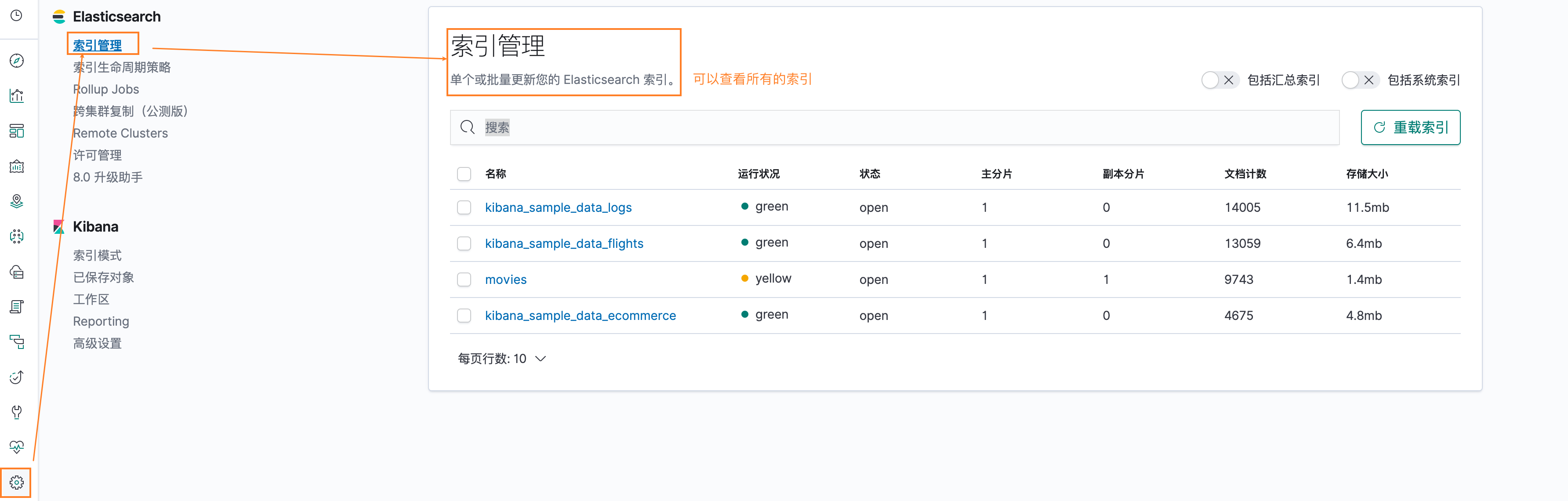Image resolution: width=1568 pixels, height=501 pixels.
Task: Sort by the 状态 column header
Action: click(x=870, y=174)
